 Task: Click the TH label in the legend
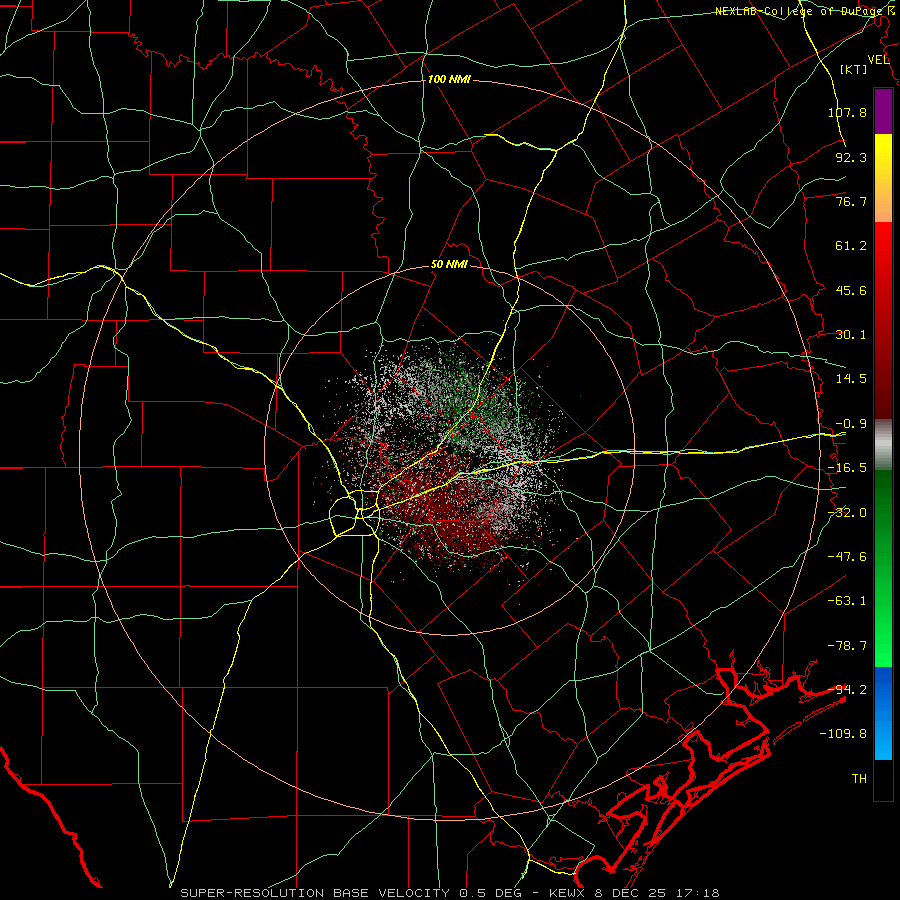click(x=859, y=779)
